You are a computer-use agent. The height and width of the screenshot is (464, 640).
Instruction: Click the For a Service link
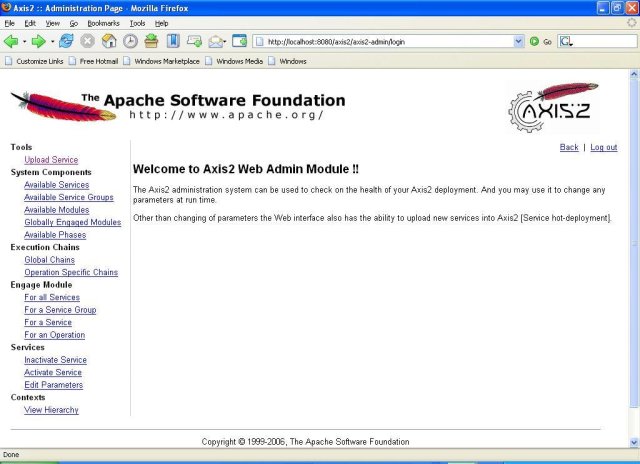coord(48,322)
